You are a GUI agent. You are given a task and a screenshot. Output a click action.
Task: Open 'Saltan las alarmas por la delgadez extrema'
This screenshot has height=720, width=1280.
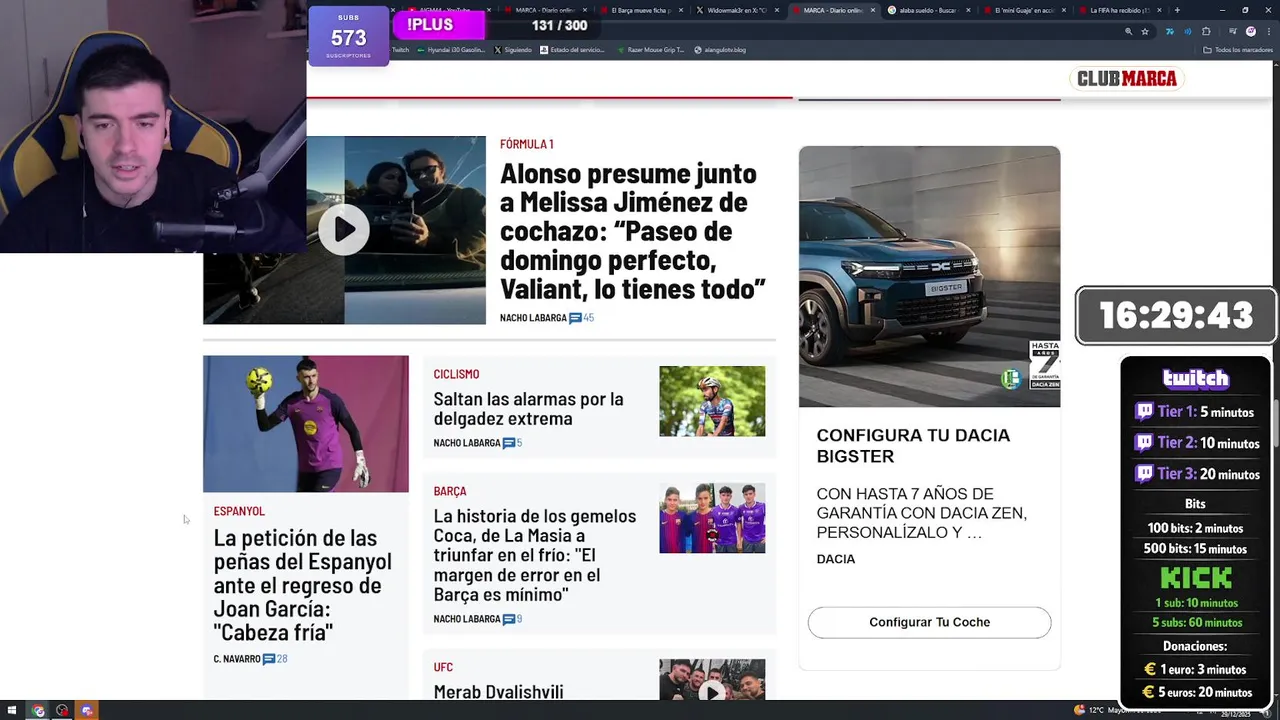(528, 409)
